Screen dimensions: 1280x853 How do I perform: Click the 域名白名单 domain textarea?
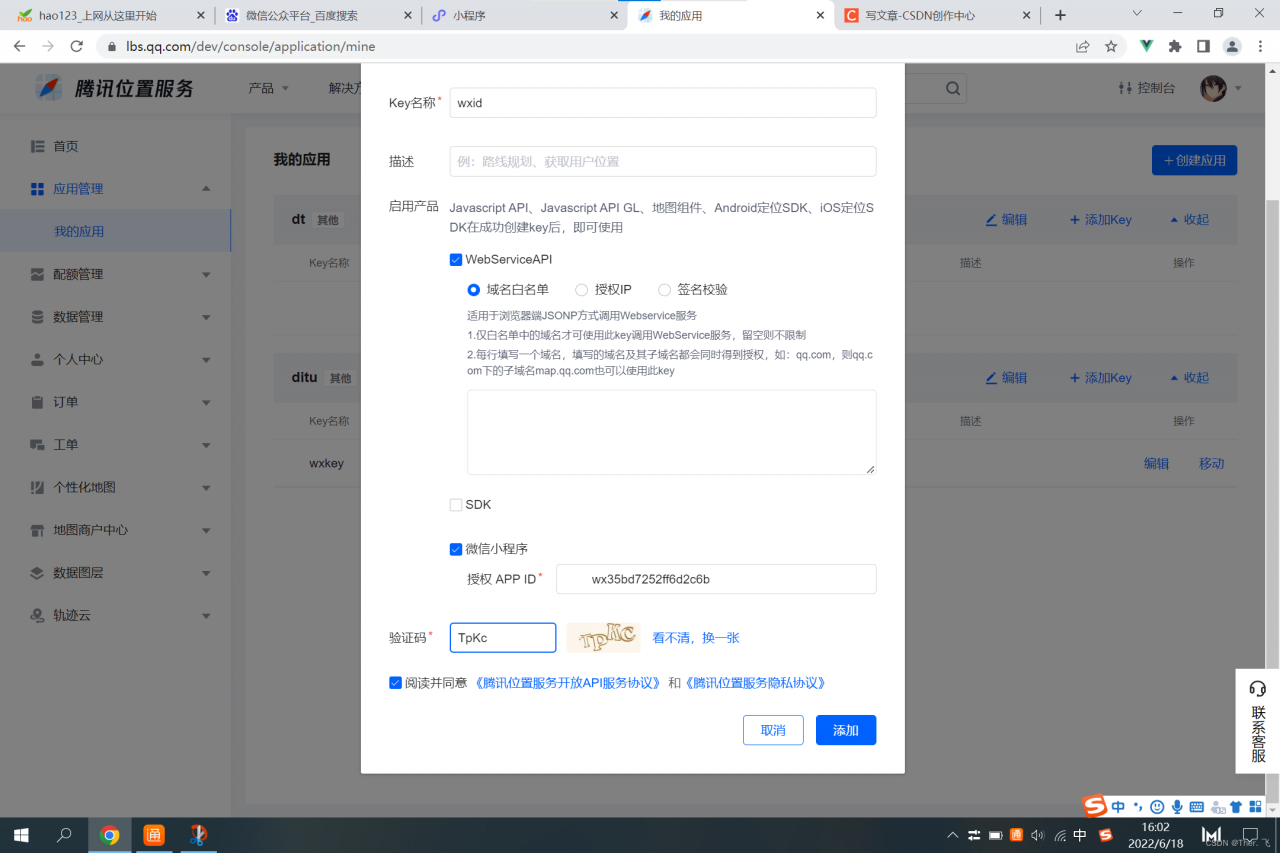tap(672, 432)
